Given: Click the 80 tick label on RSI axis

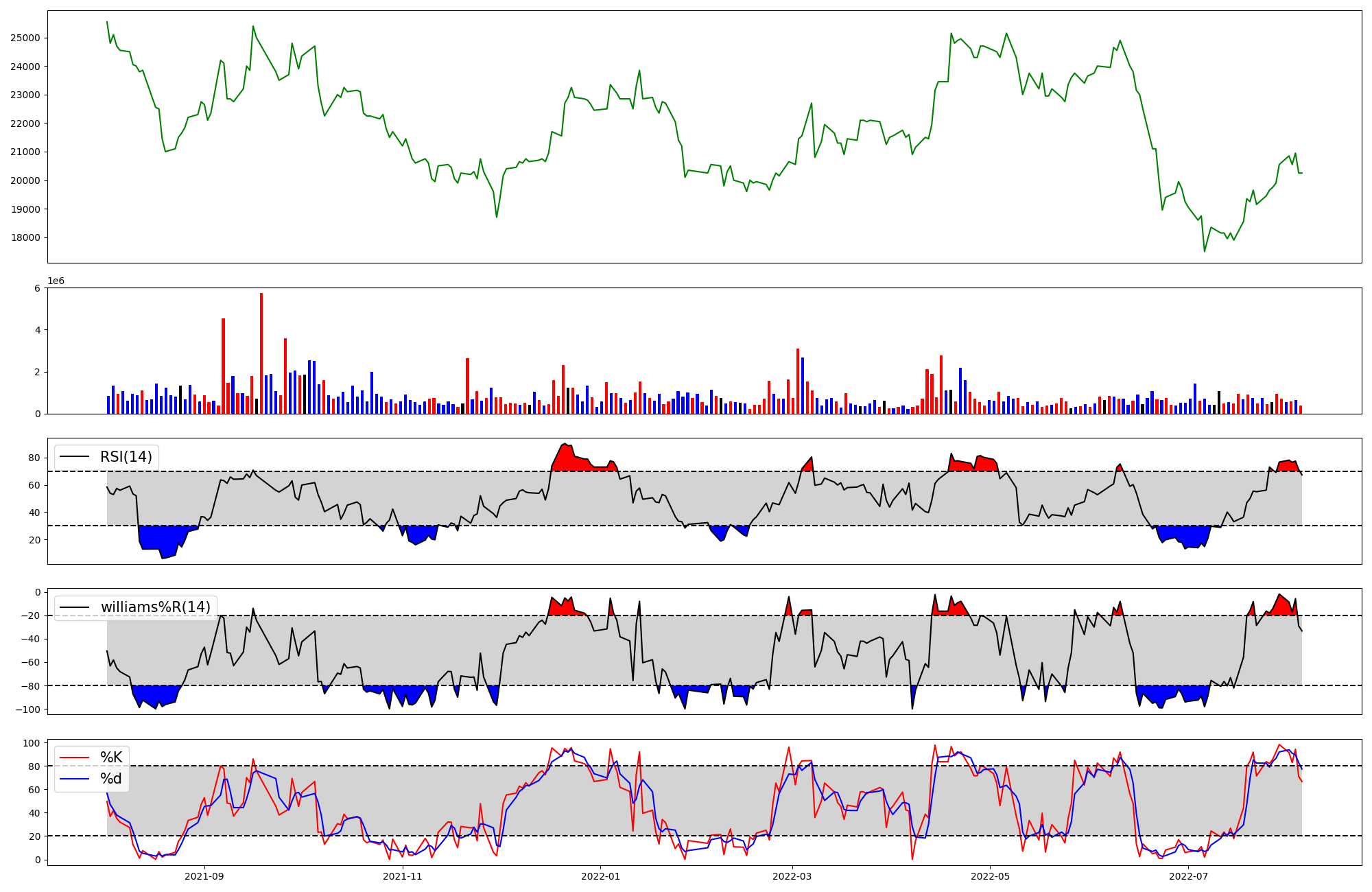Looking at the screenshot, I should click(34, 458).
